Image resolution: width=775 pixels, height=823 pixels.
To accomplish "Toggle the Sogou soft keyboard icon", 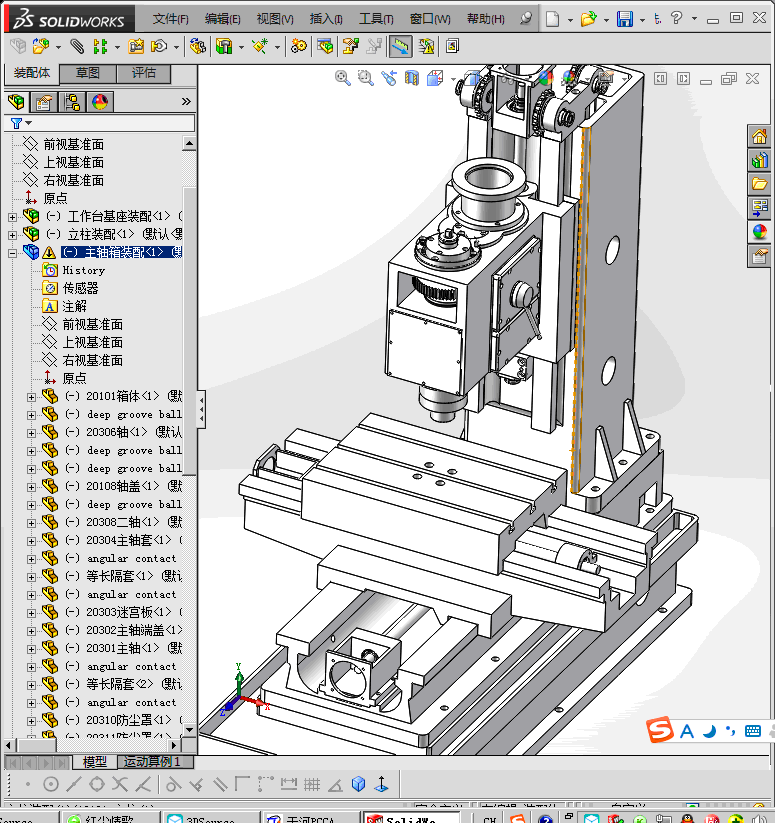I will coord(752,731).
